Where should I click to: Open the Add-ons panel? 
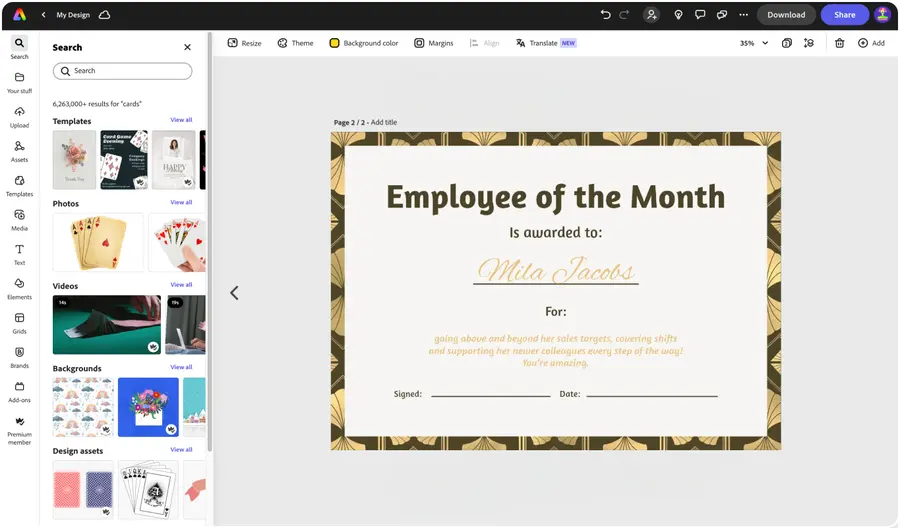coord(20,391)
